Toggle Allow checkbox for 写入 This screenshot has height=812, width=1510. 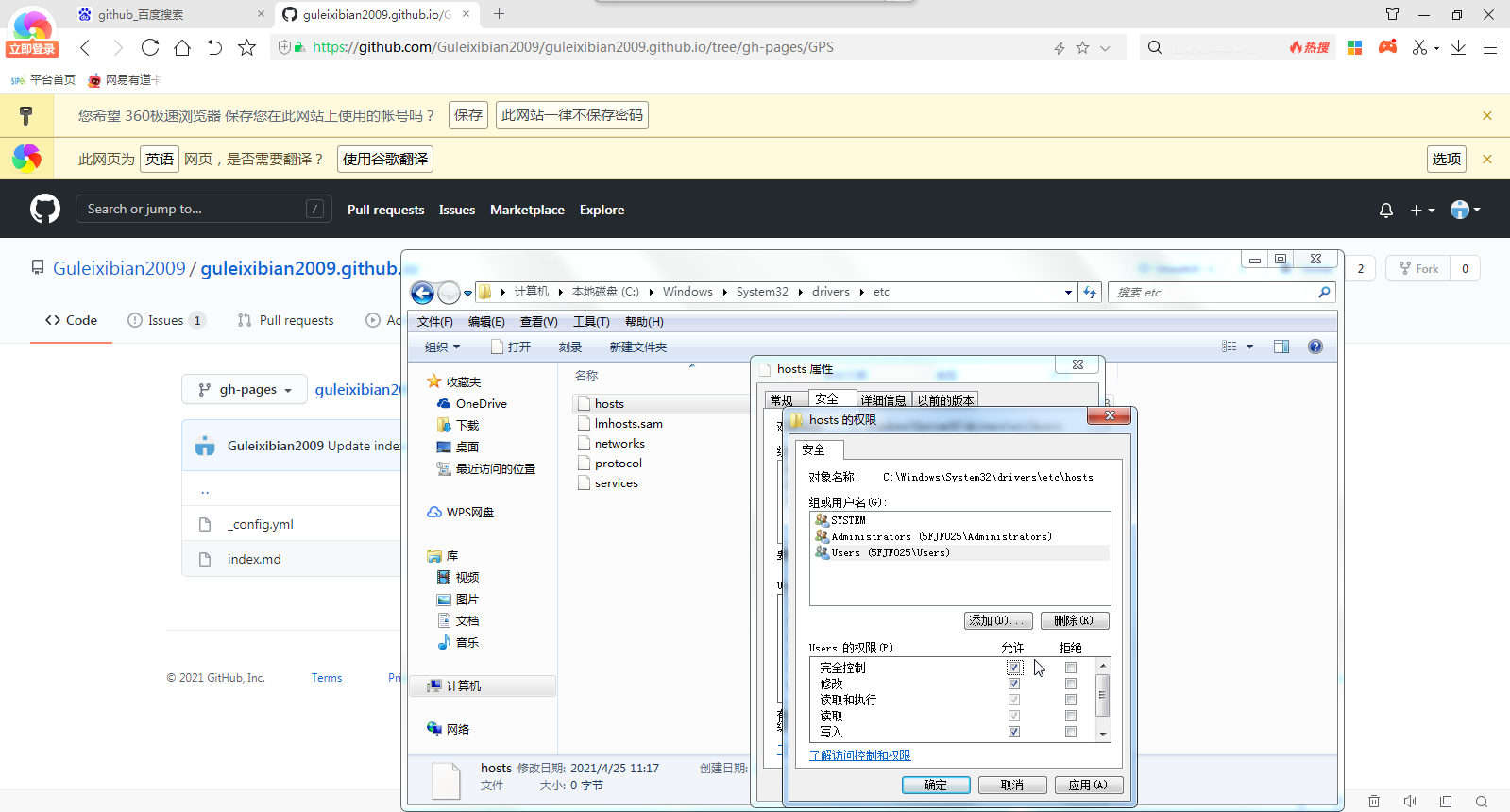coord(1014,732)
